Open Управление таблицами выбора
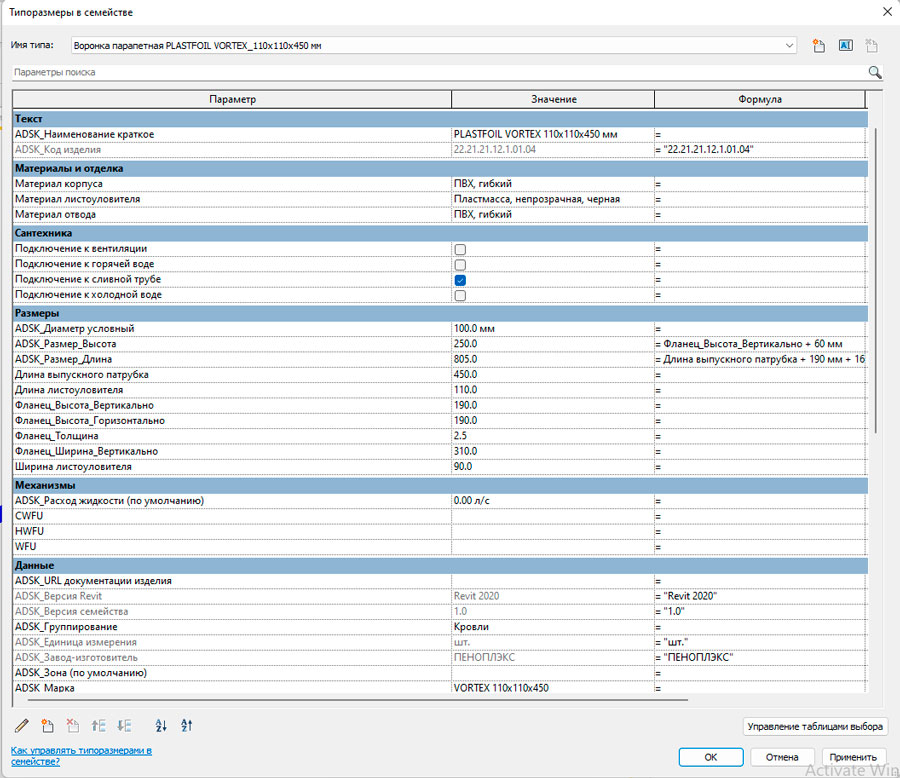The width and height of the screenshot is (900, 778). click(815, 726)
